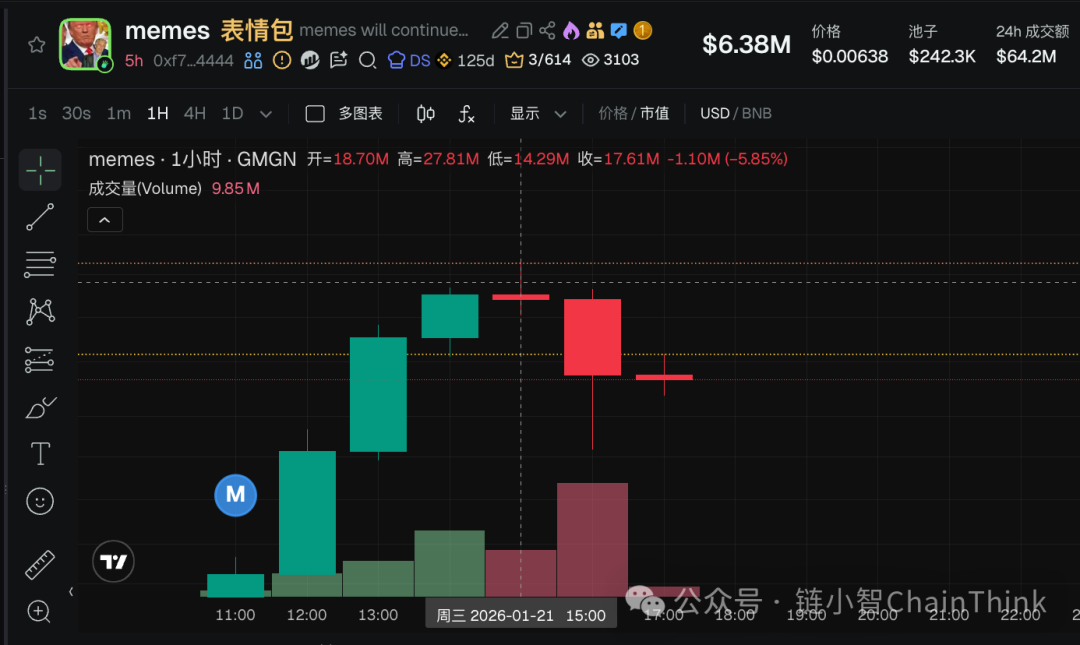Click the zoom in magnifier tool
The height and width of the screenshot is (645, 1080).
40,611
